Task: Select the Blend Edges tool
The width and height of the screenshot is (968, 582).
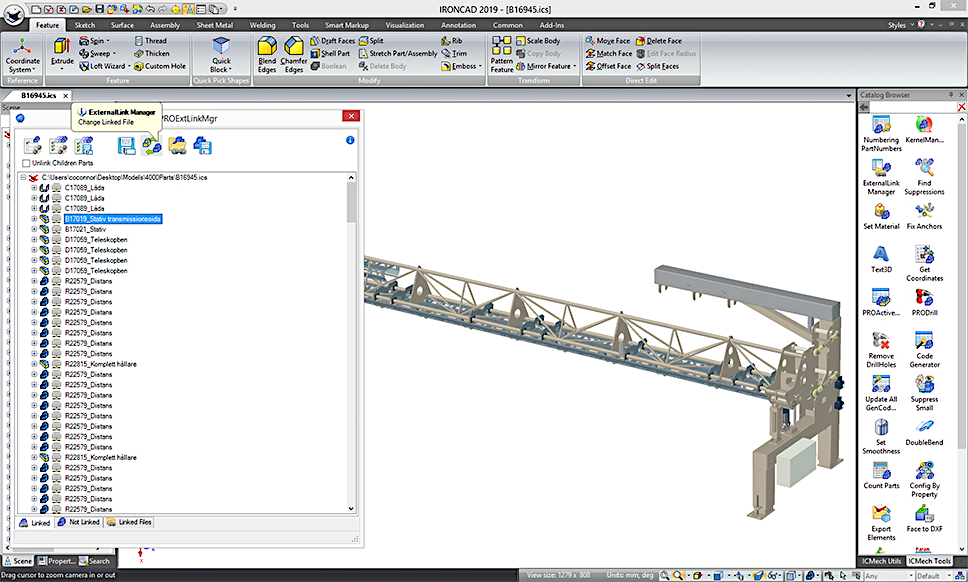Action: [x=266, y=50]
